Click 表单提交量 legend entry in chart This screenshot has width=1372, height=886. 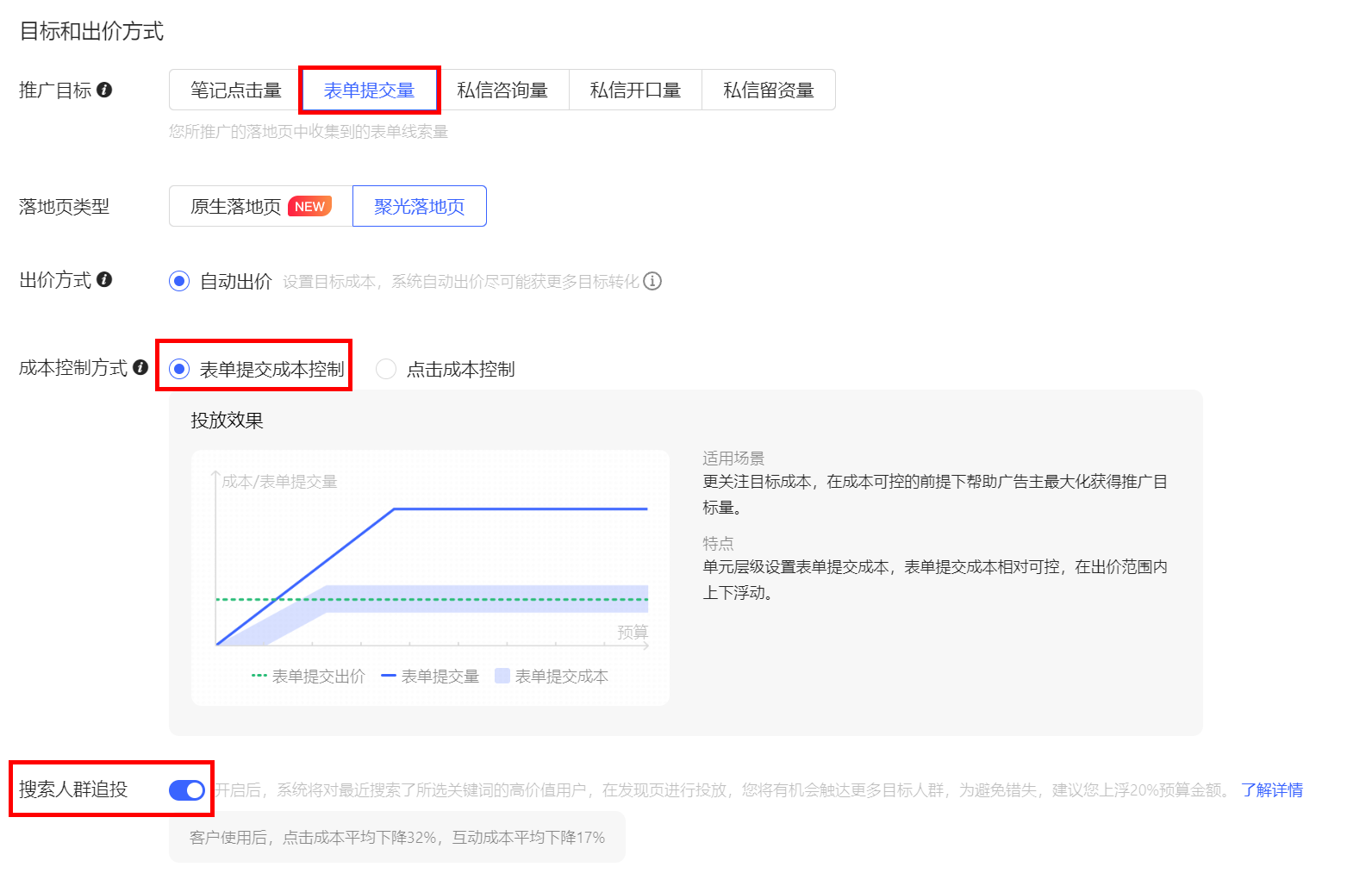(x=430, y=677)
